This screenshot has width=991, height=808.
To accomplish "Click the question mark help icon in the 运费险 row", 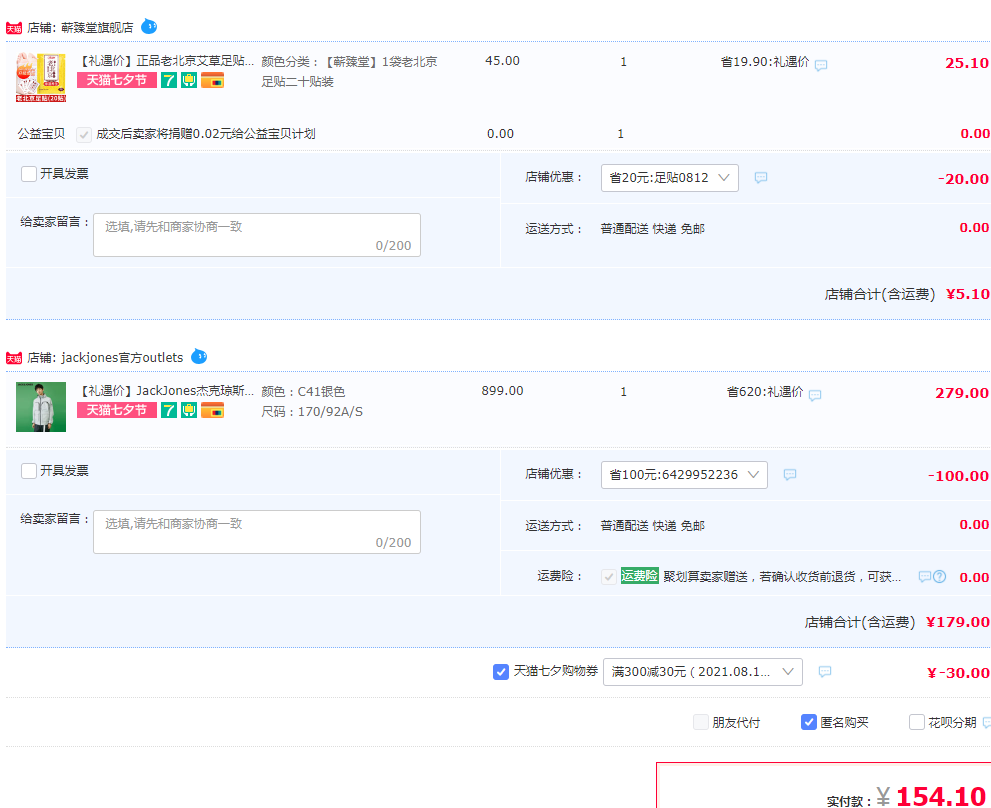I will (940, 577).
